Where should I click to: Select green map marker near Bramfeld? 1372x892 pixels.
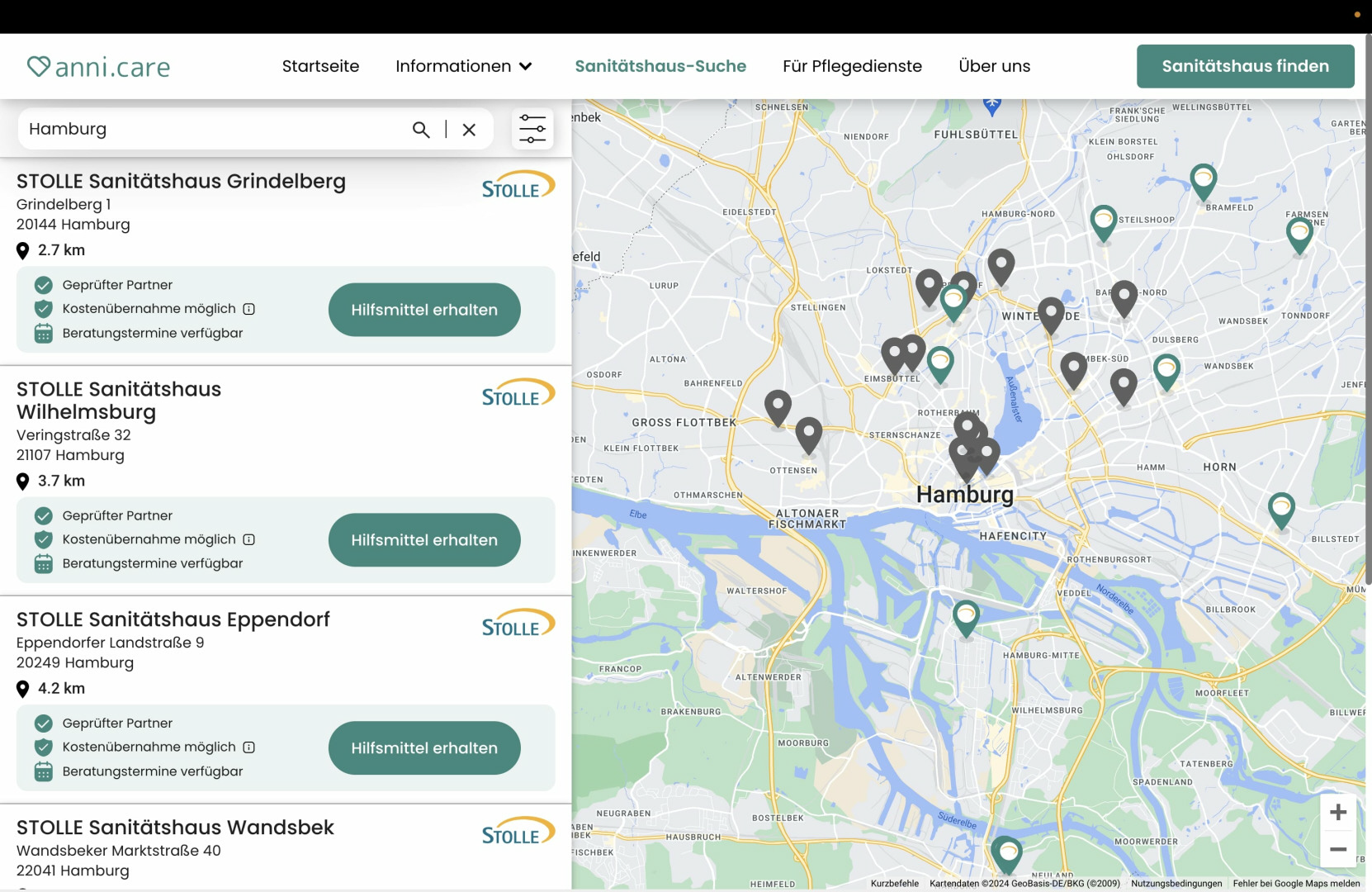point(1204,181)
